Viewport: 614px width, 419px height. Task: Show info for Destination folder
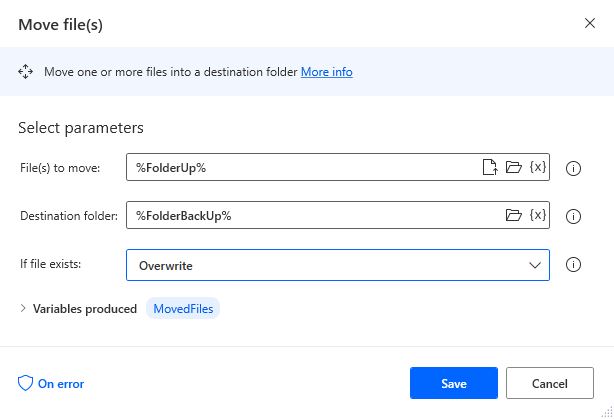coord(573,216)
